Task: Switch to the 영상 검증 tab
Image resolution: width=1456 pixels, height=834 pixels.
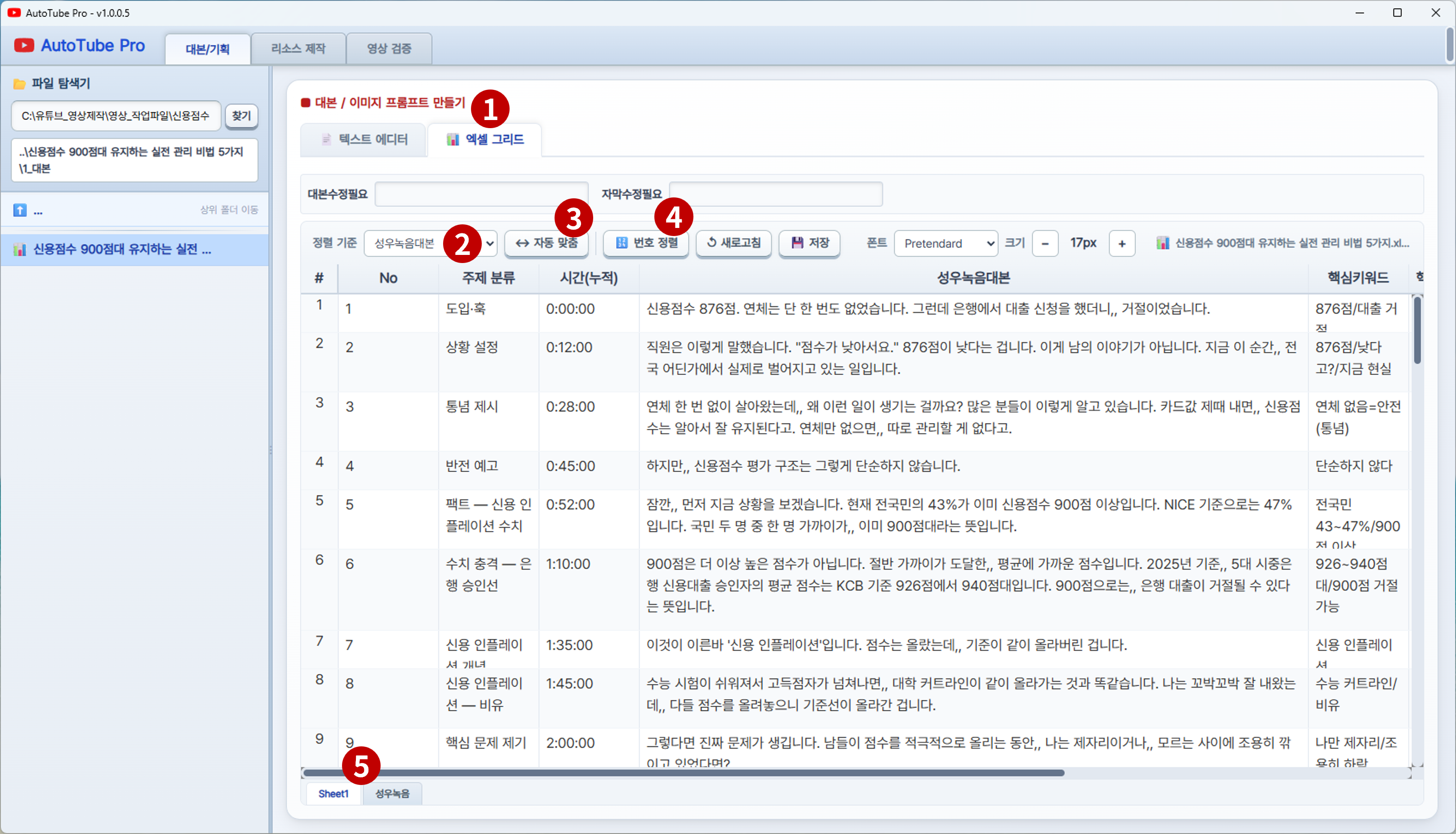Action: click(x=389, y=49)
